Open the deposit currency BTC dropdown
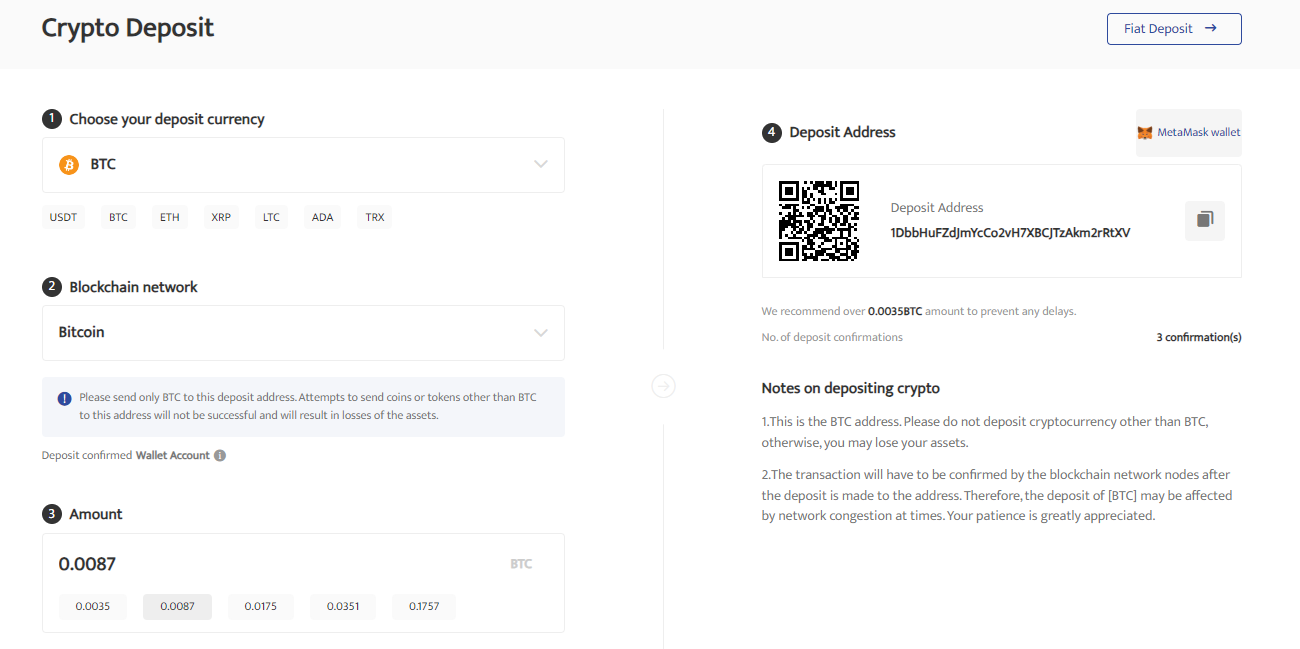The width and height of the screenshot is (1300, 649). (x=303, y=164)
